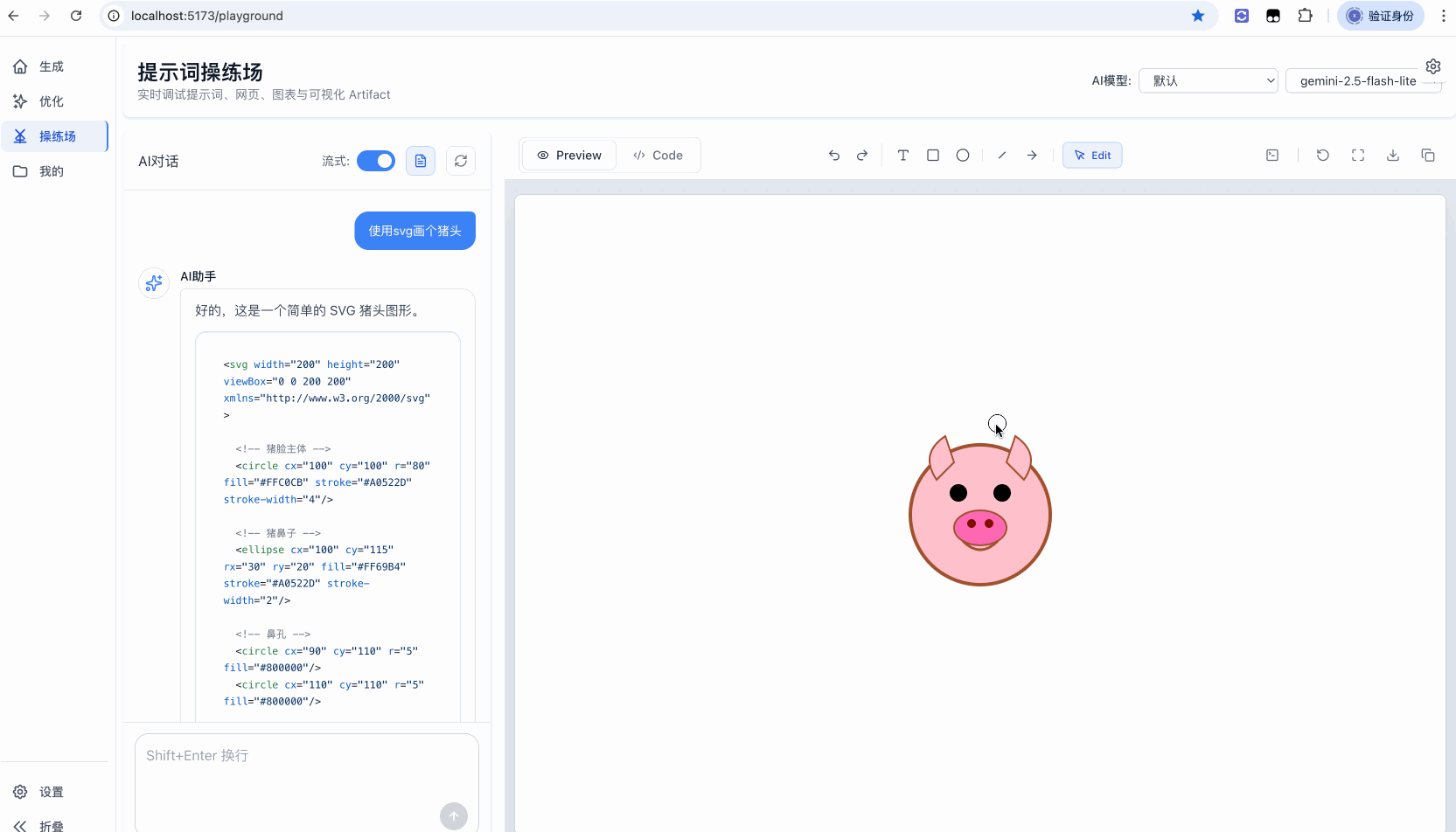Click the site info icon in address bar
Image resolution: width=1456 pixels, height=832 pixels.
pyautogui.click(x=114, y=16)
